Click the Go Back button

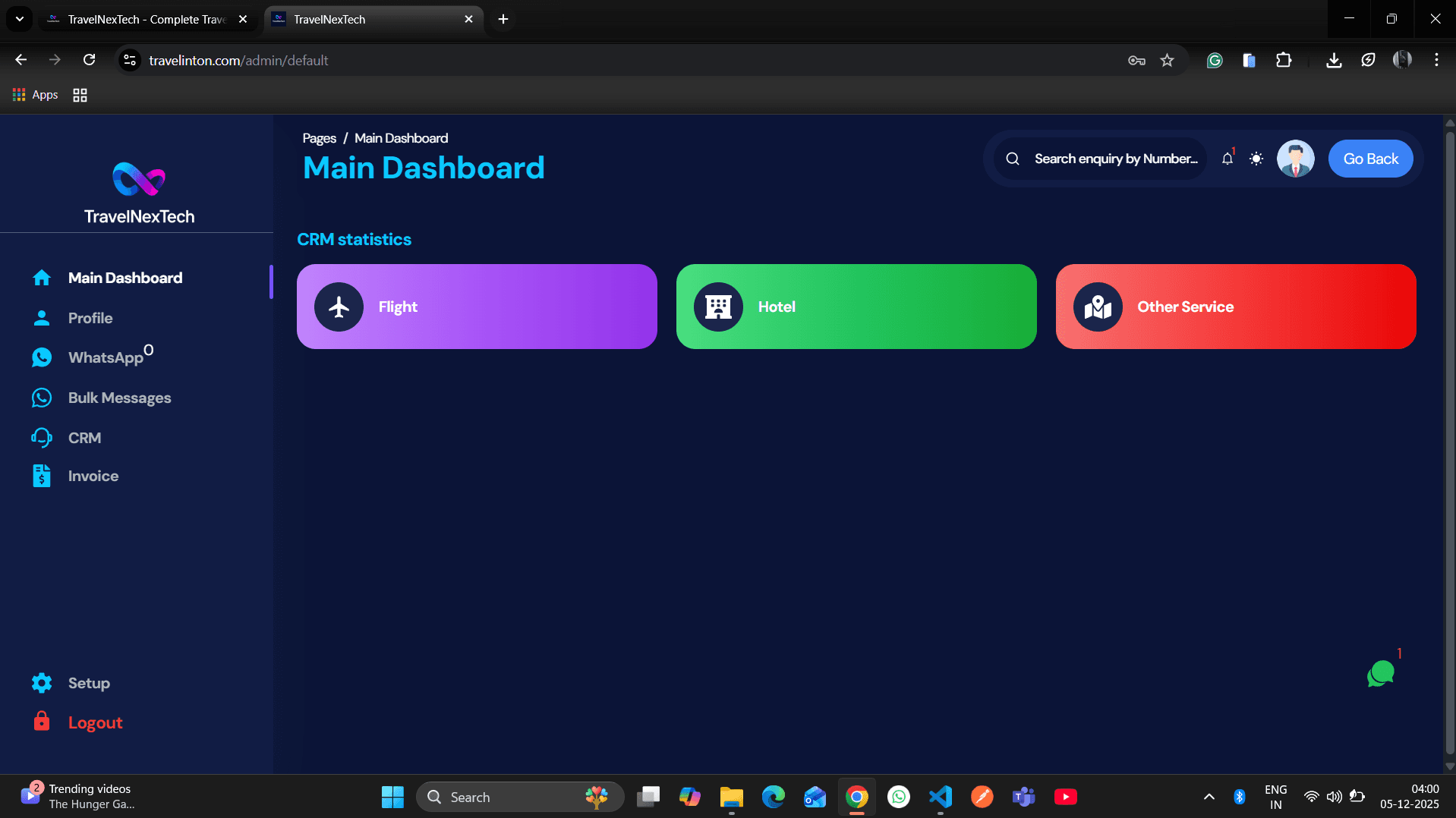point(1370,159)
